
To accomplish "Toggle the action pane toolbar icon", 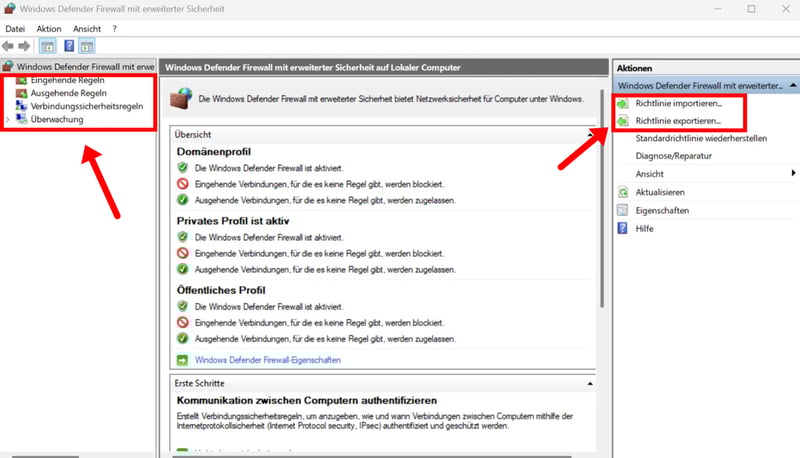I will coord(87,46).
